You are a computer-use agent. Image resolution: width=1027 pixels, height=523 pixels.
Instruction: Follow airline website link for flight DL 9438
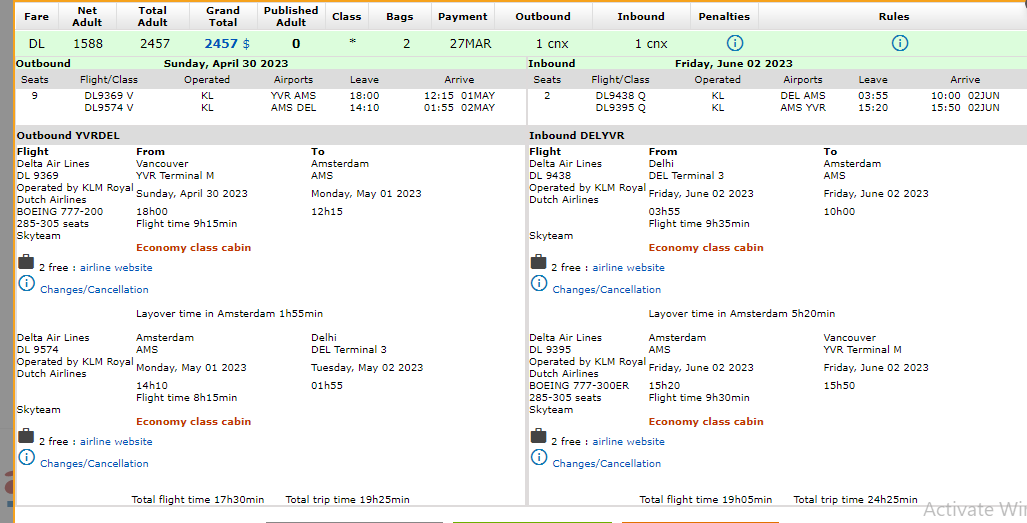[628, 268]
